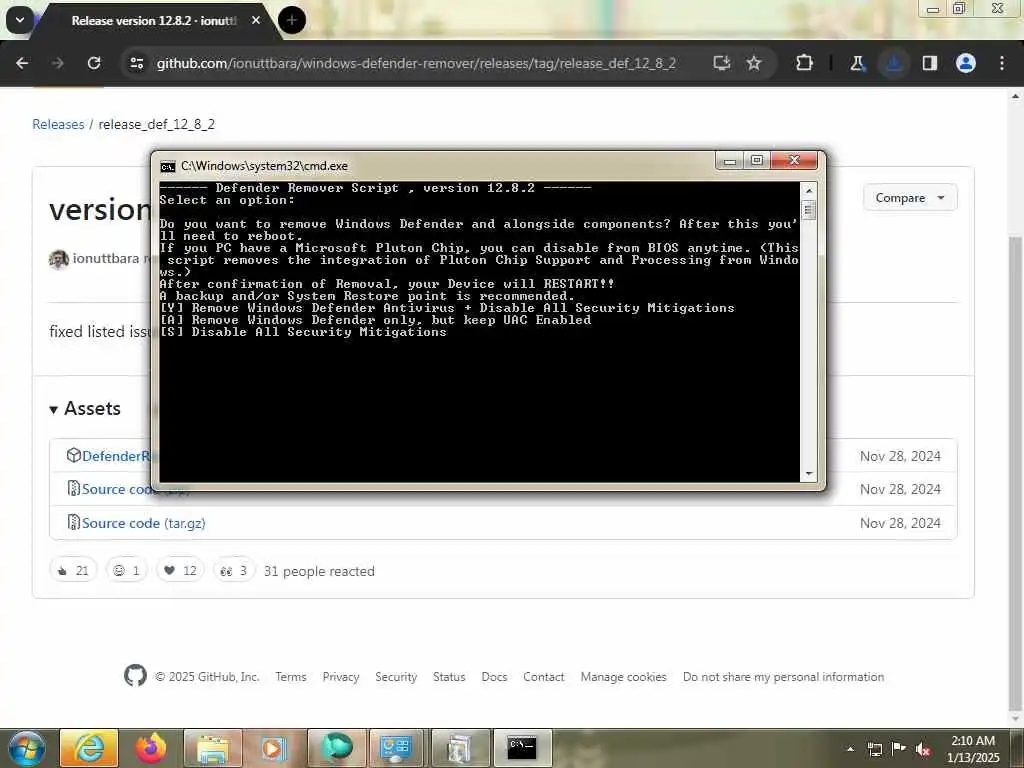This screenshot has height=768, width=1024.
Task: Click the ionuttbara author avatar
Action: [58, 259]
